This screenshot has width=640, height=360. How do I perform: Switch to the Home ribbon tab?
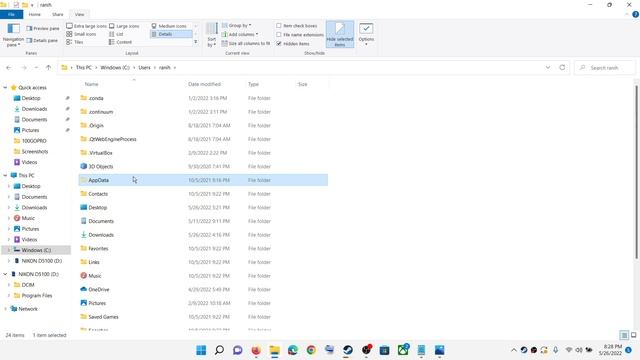point(35,14)
